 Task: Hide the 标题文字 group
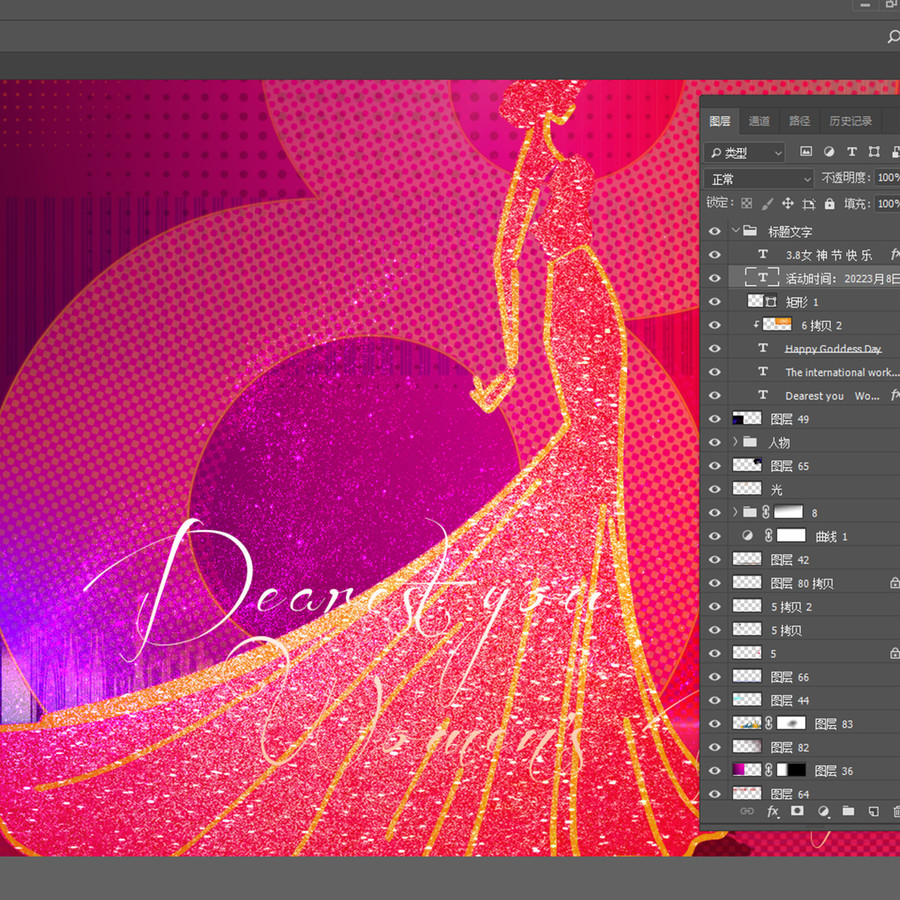715,231
